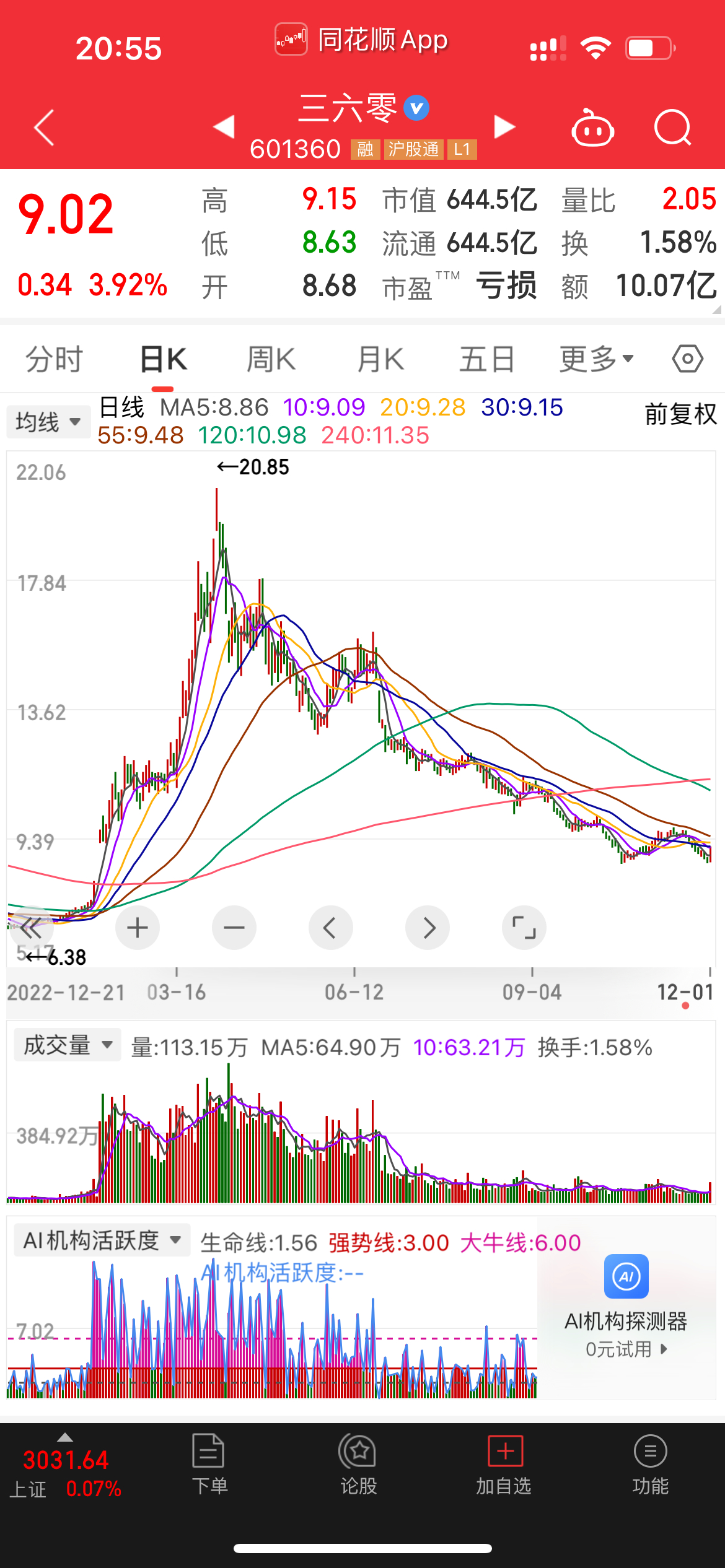725x1568 pixels.
Task: Tap the 0元试用 trial link
Action: (x=626, y=1349)
